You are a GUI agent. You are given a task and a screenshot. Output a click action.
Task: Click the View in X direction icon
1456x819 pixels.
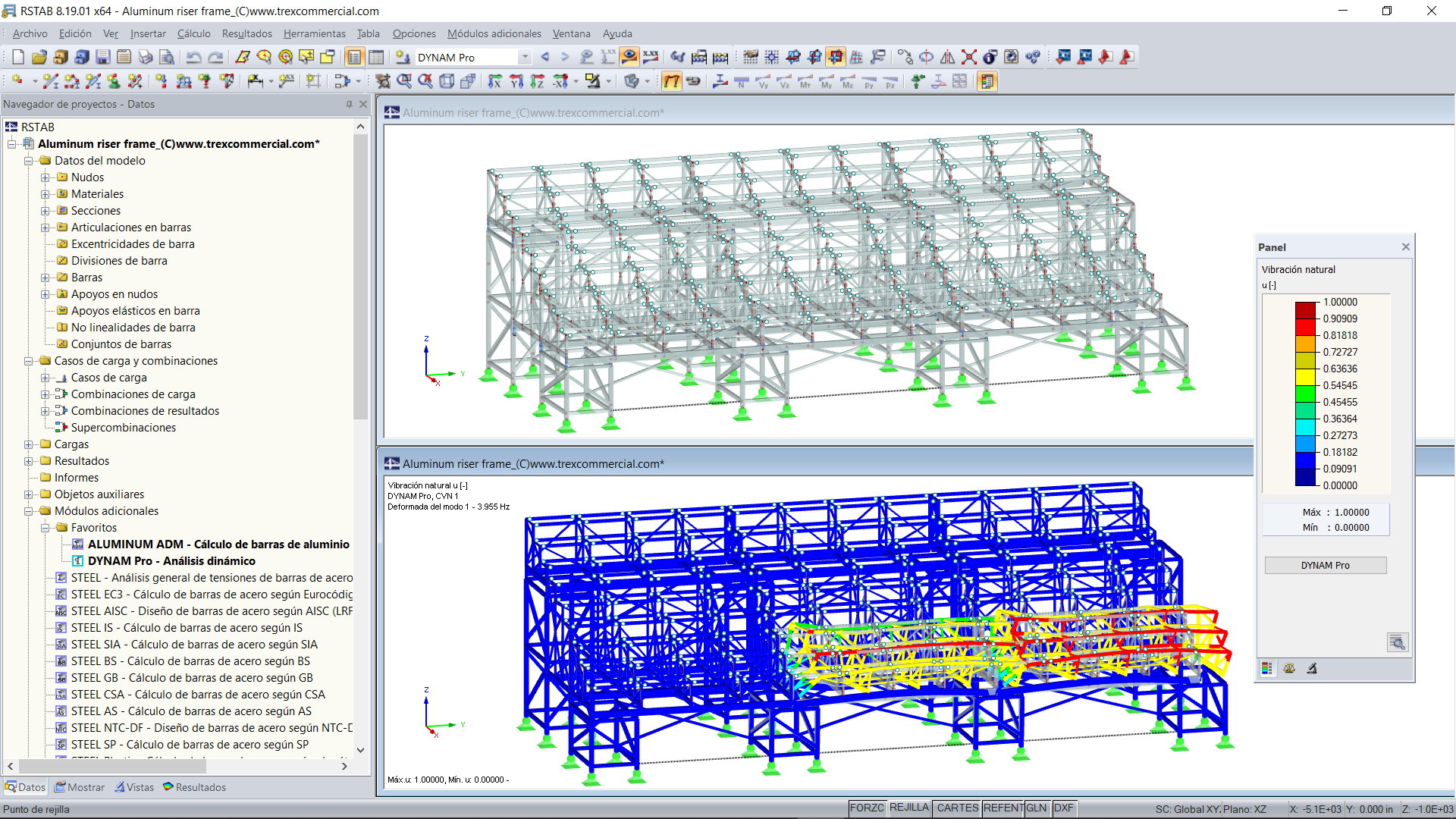pos(495,81)
